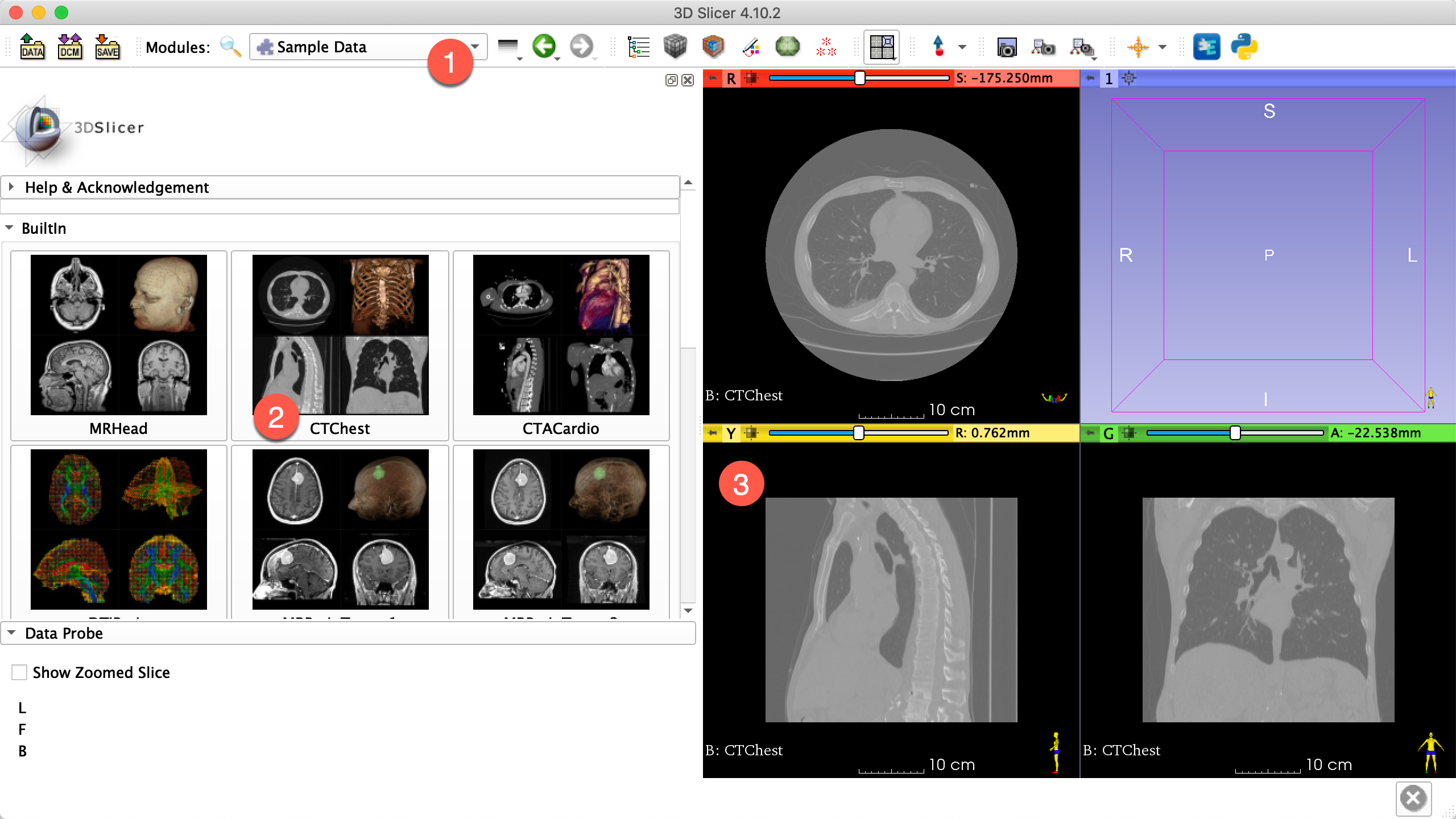Open the Segment Editor module icon
Viewport: 1456px width, 819px height.
pos(751,47)
